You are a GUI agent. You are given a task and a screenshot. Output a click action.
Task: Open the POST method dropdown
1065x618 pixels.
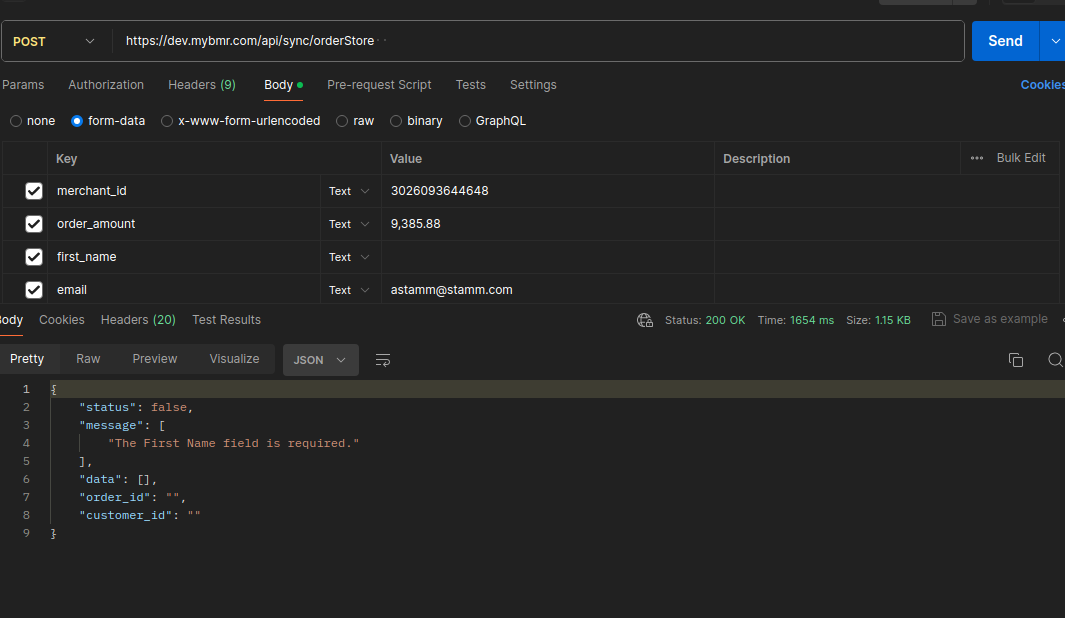pos(55,41)
